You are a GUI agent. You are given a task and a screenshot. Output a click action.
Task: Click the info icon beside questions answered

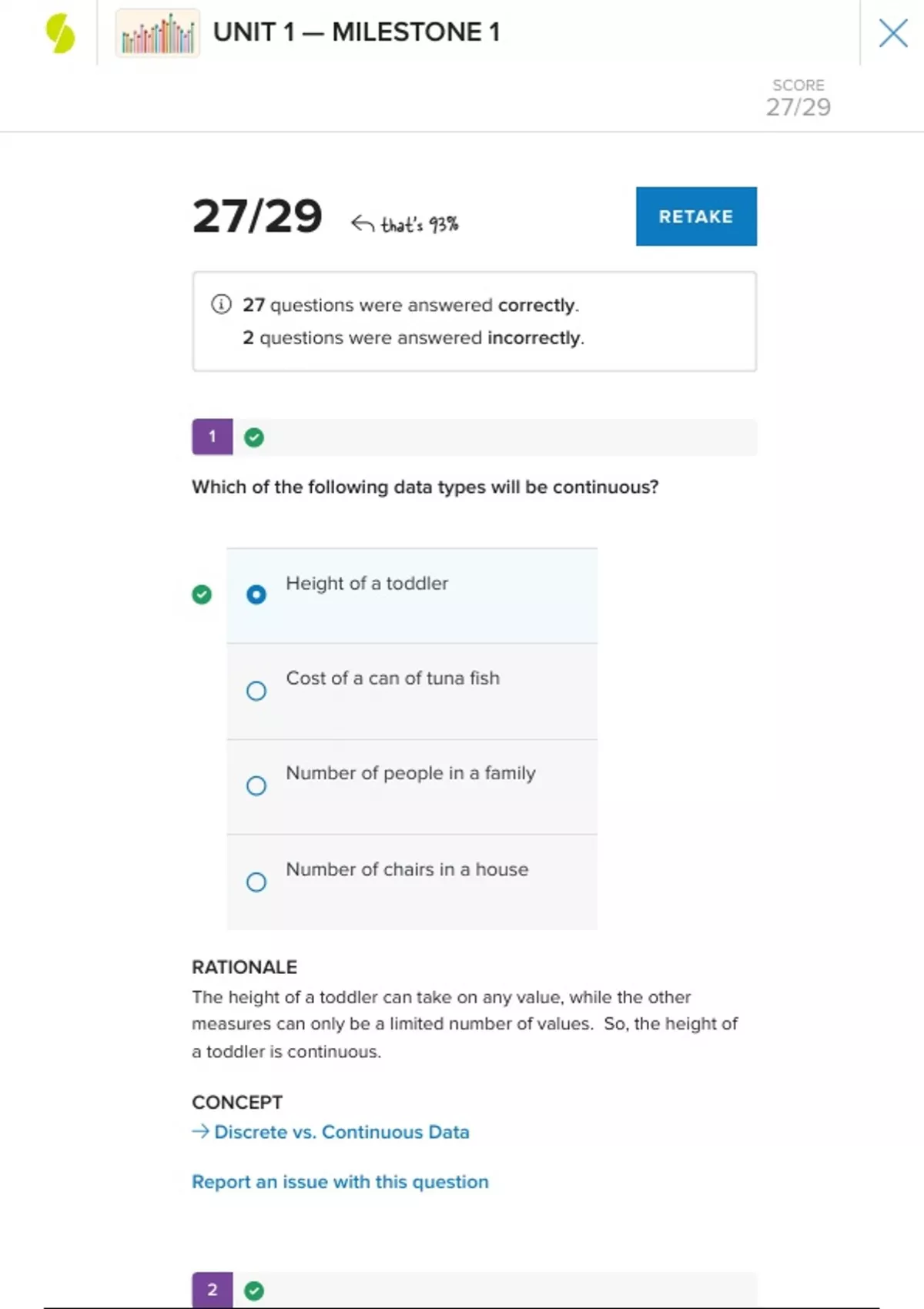pos(221,304)
